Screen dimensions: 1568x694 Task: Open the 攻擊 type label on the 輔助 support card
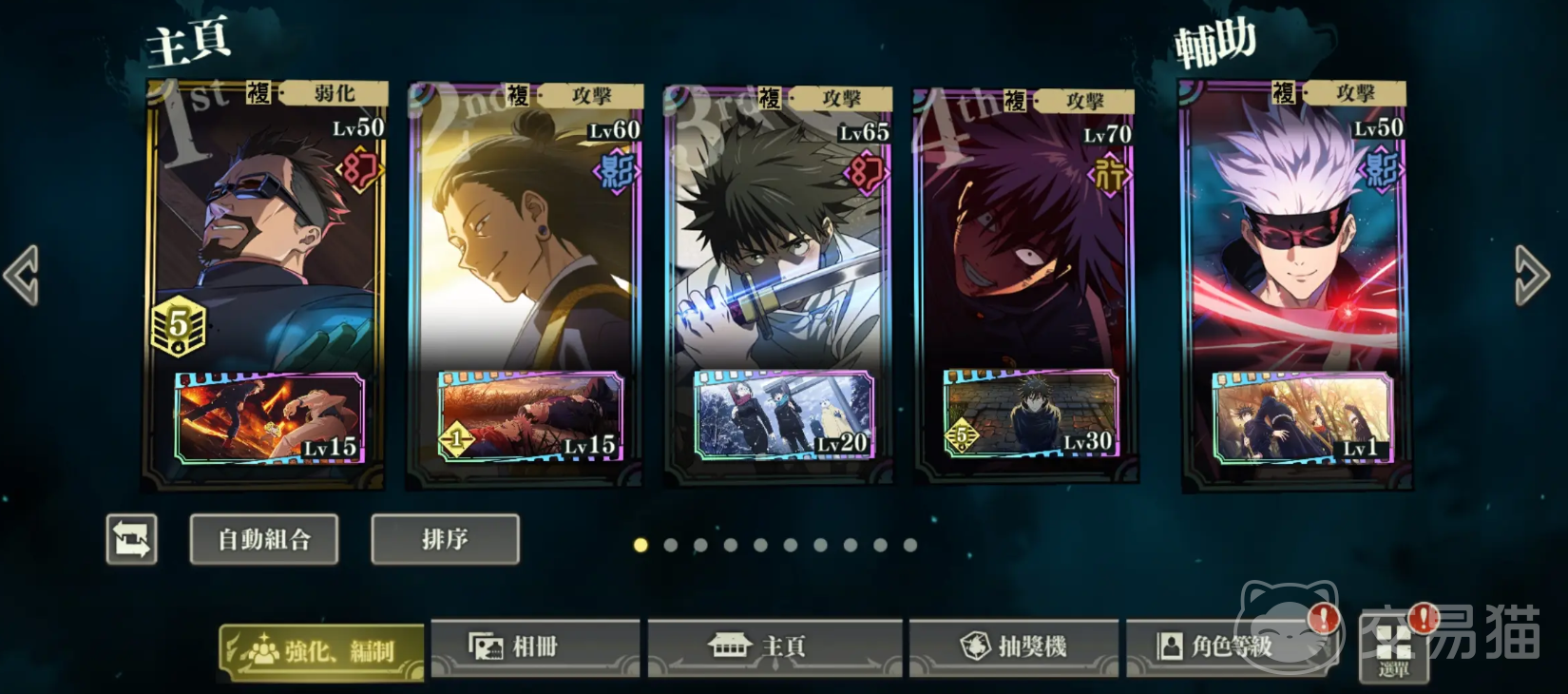[x=1355, y=92]
